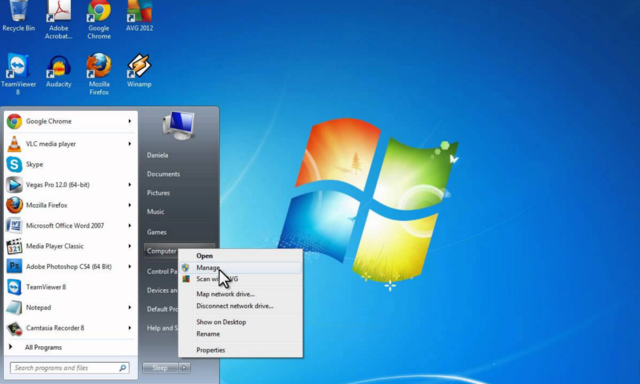Expand Vegas Pro jump list arrow
This screenshot has width=640, height=384.
(130, 184)
